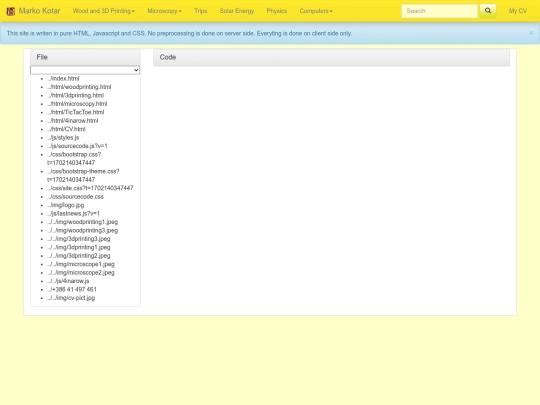This screenshot has width=540, height=405.
Task: Open the file selection combo box
Action: coord(85,70)
